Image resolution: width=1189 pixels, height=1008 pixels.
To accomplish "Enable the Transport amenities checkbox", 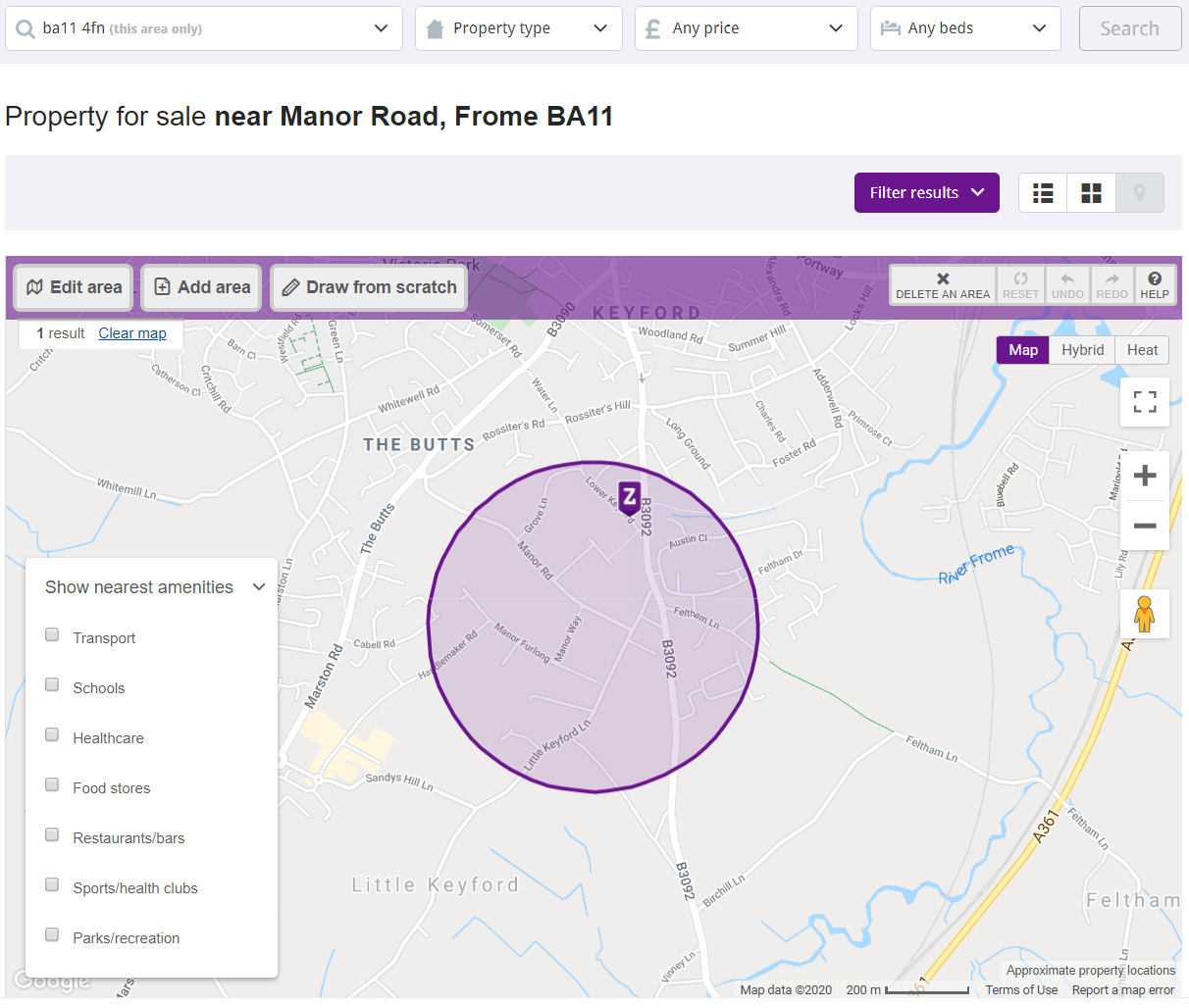I will tap(51, 634).
